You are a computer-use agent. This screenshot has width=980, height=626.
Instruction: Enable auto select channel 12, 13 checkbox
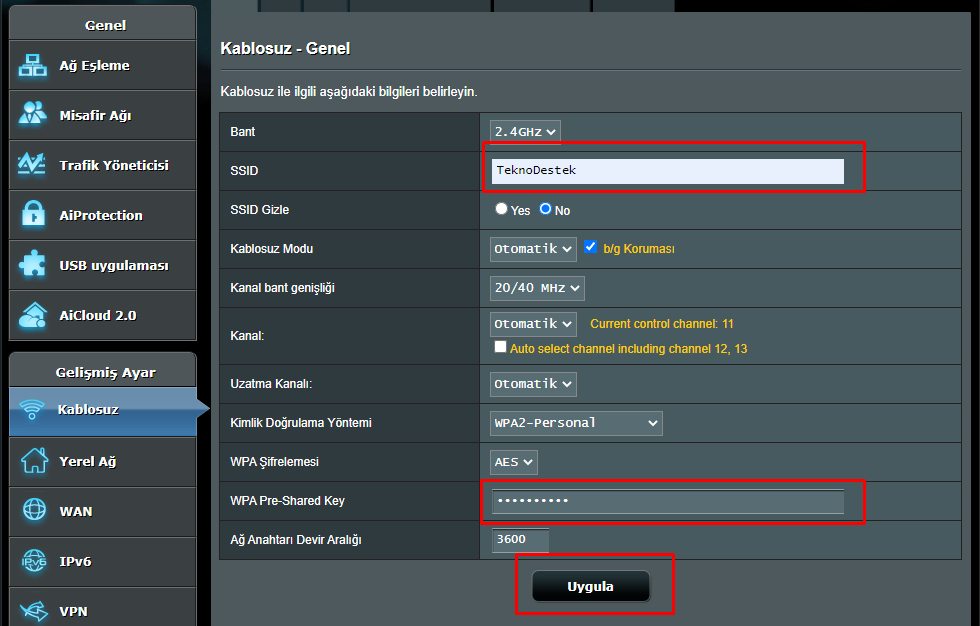pos(500,348)
